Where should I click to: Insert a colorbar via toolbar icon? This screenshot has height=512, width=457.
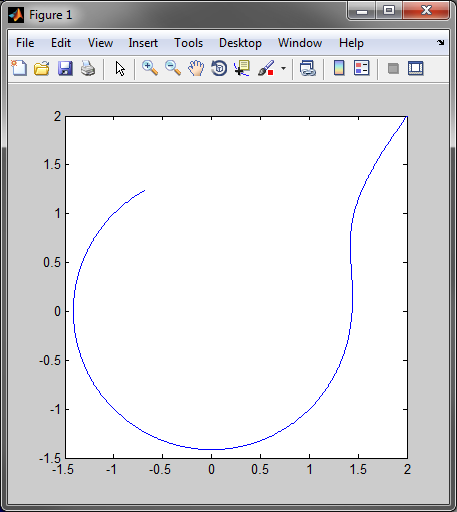(339, 68)
